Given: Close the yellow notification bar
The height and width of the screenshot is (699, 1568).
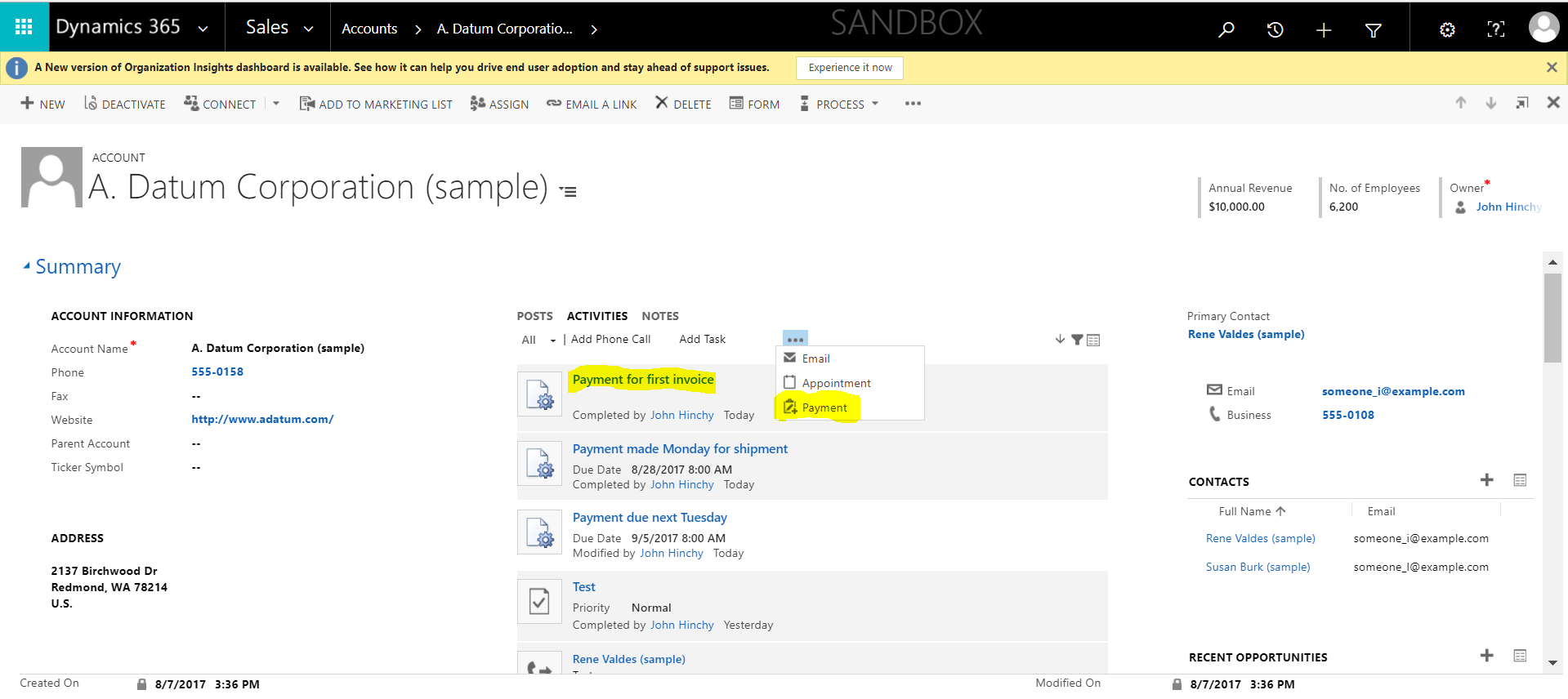Looking at the screenshot, I should pyautogui.click(x=1551, y=67).
